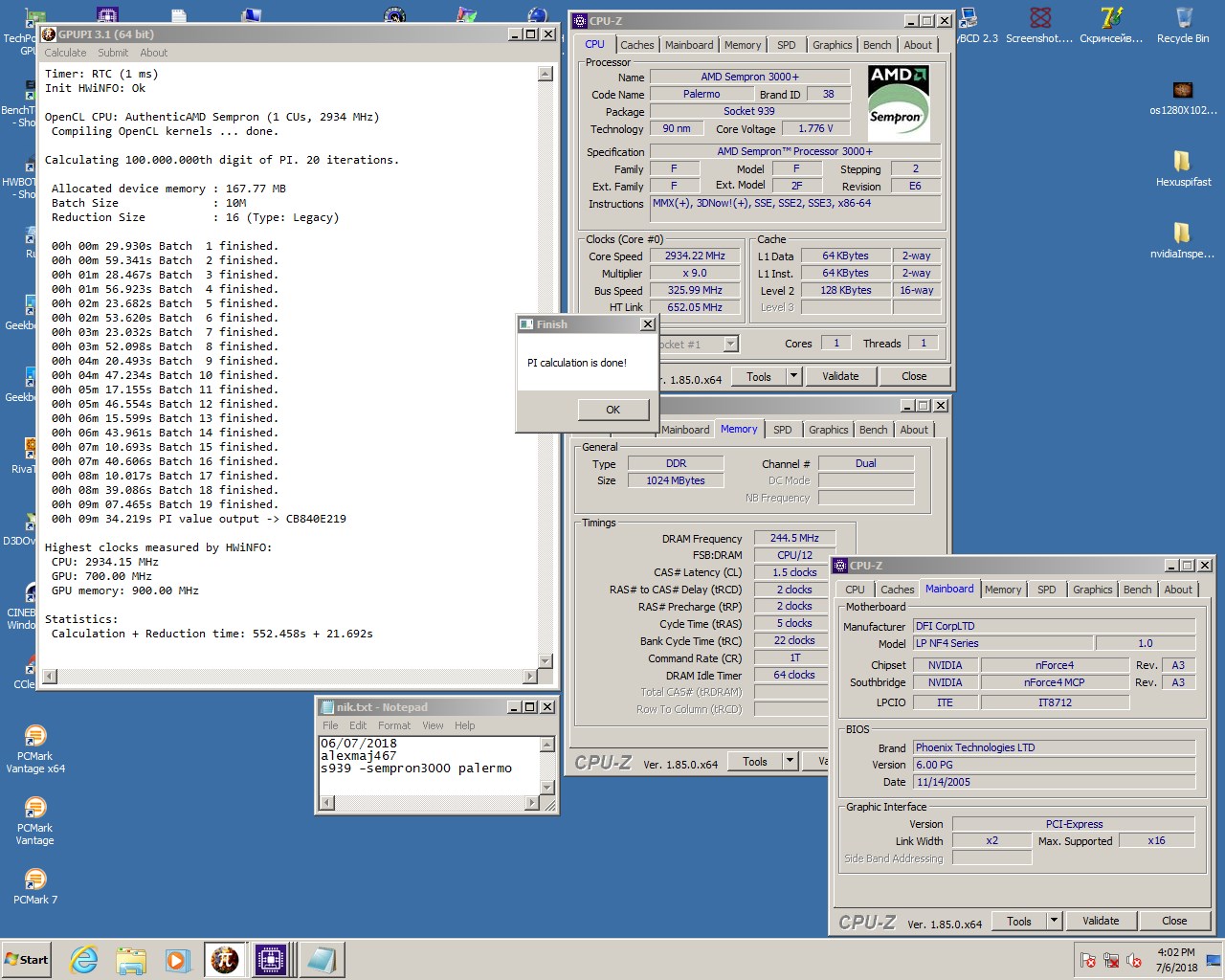Open the Help menu in Notepad

point(464,725)
